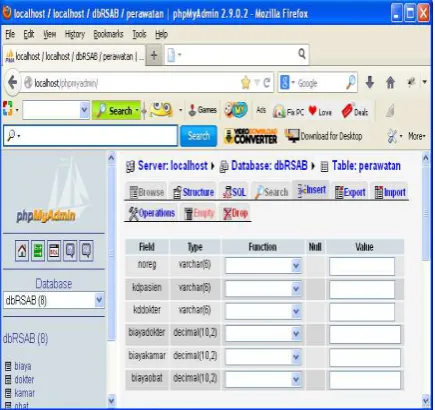Screen dimensions: 435x410
Task: Open the File menu
Action: point(10,34)
